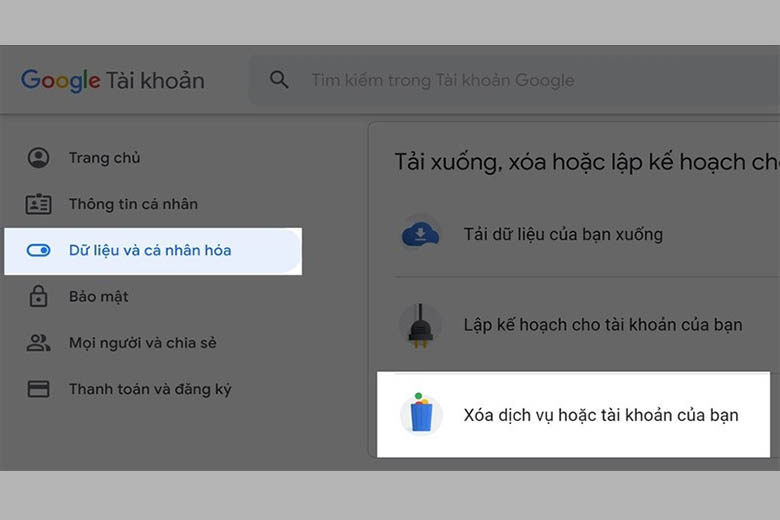Viewport: 780px width, 520px height.
Task: Click the Google logo in the header
Action: tap(61, 80)
